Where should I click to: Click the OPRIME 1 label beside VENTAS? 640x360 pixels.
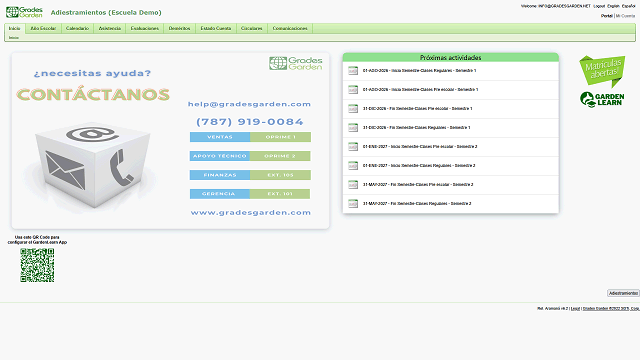(280, 137)
